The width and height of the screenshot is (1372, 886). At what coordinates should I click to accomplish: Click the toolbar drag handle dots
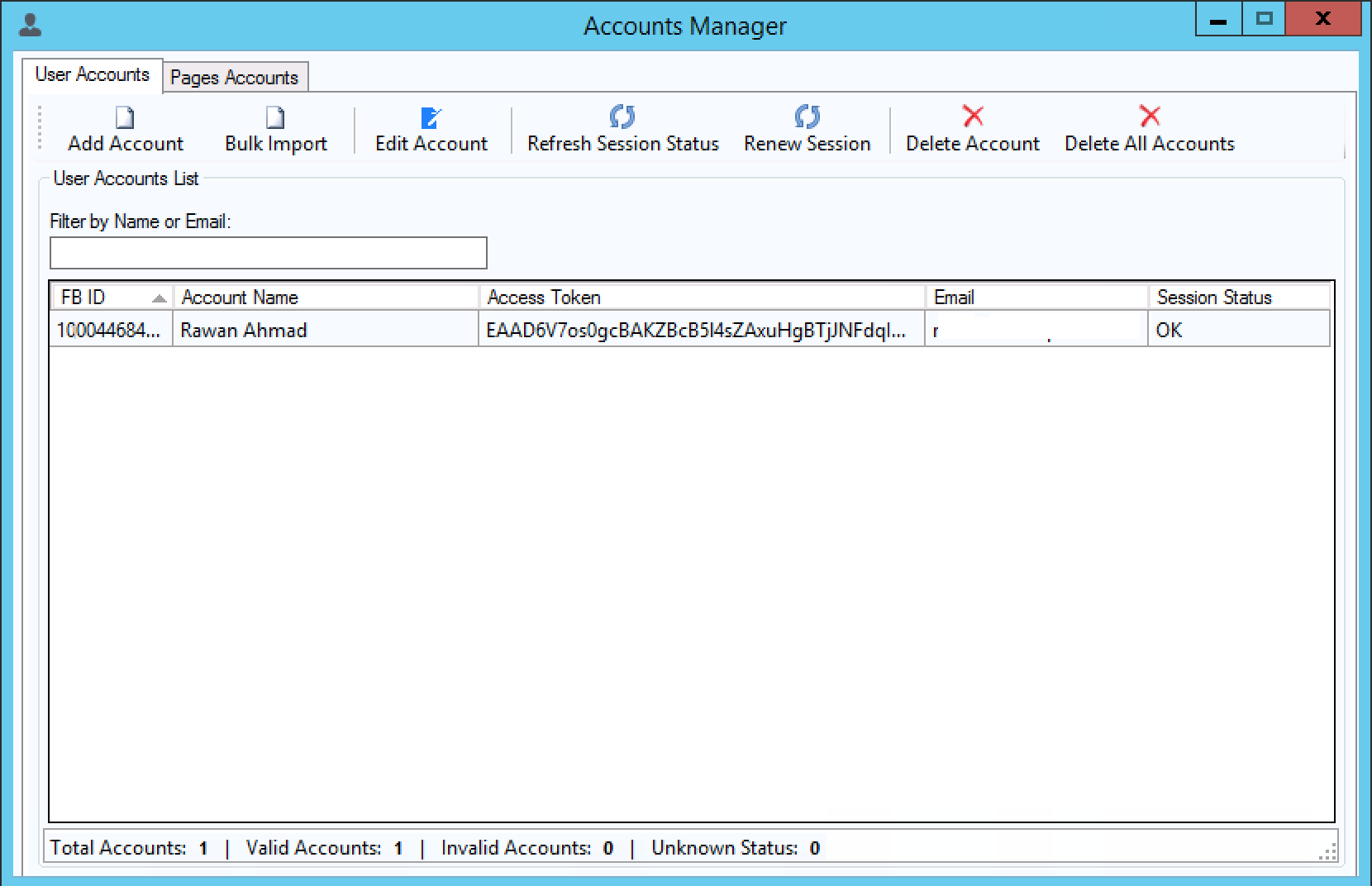[x=38, y=129]
